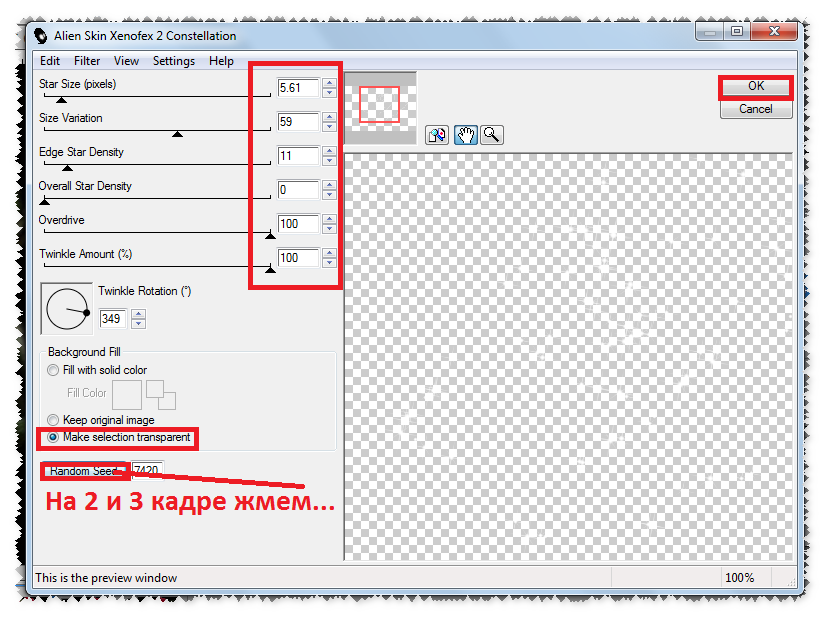Click the Twinkle Rotation degrees field
The image size is (826, 618).
click(x=113, y=319)
